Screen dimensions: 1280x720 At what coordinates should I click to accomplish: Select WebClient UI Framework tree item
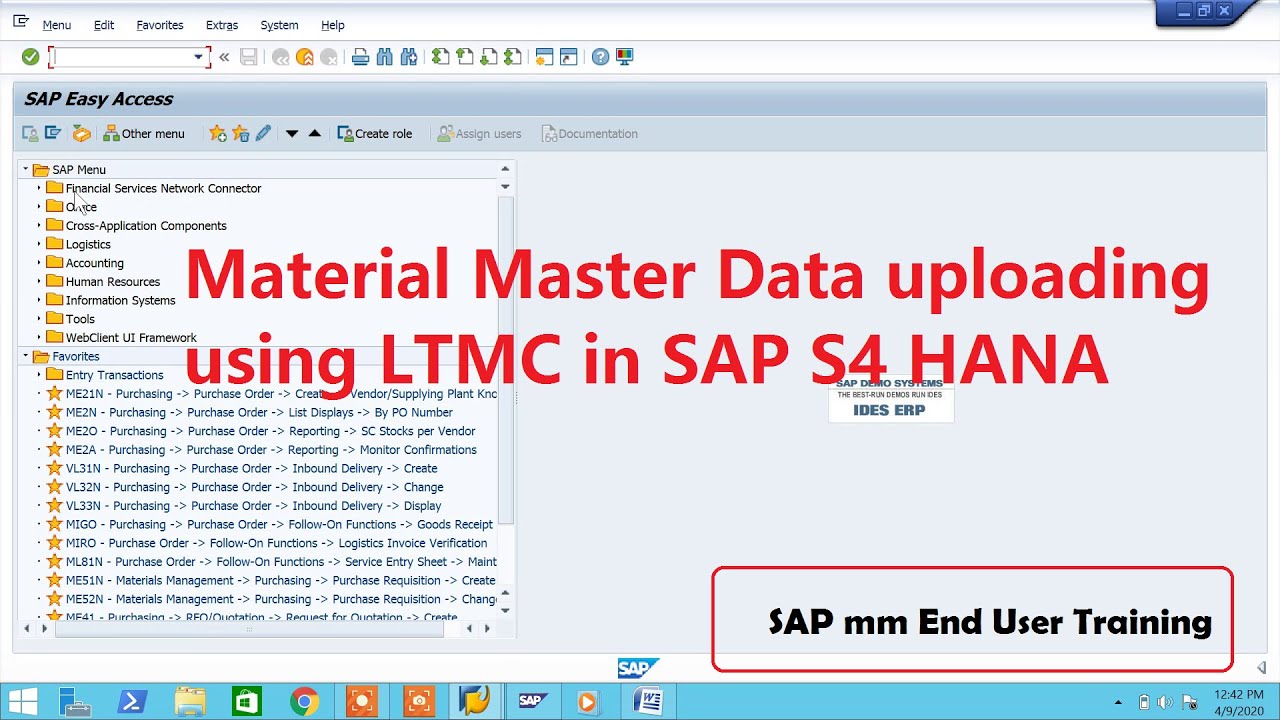pos(131,338)
